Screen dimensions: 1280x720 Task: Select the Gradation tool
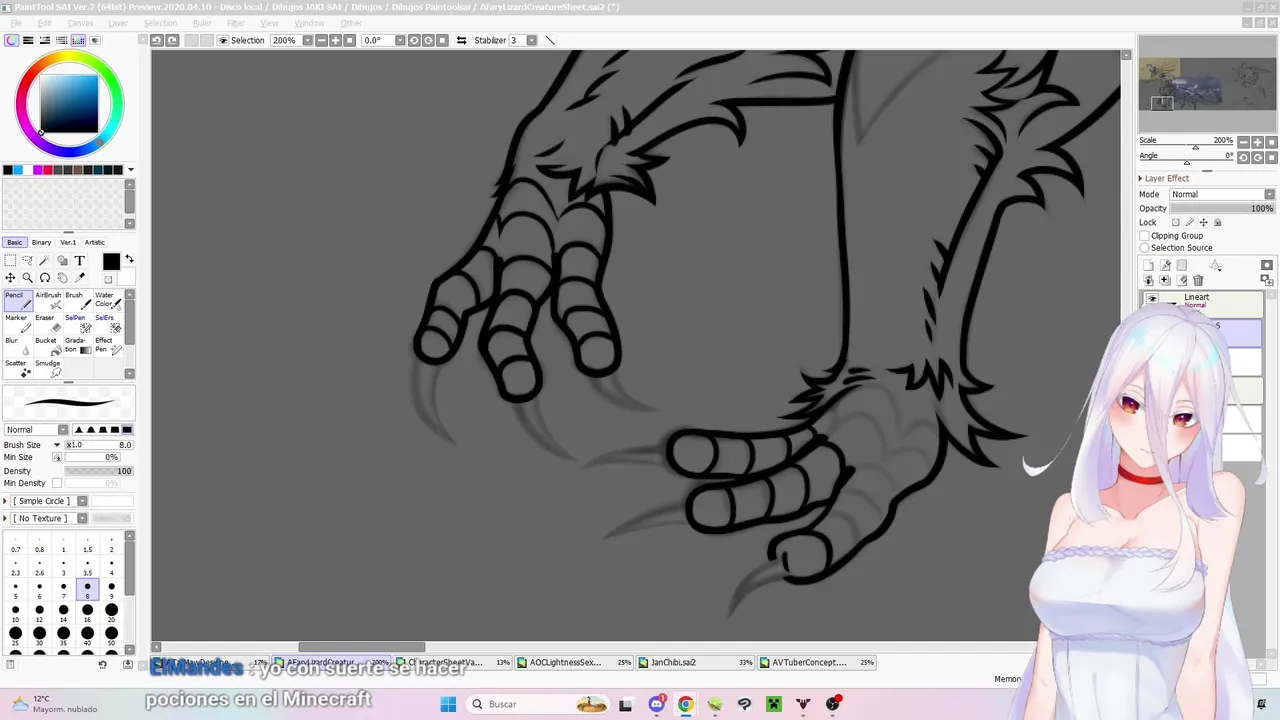pyautogui.click(x=78, y=346)
